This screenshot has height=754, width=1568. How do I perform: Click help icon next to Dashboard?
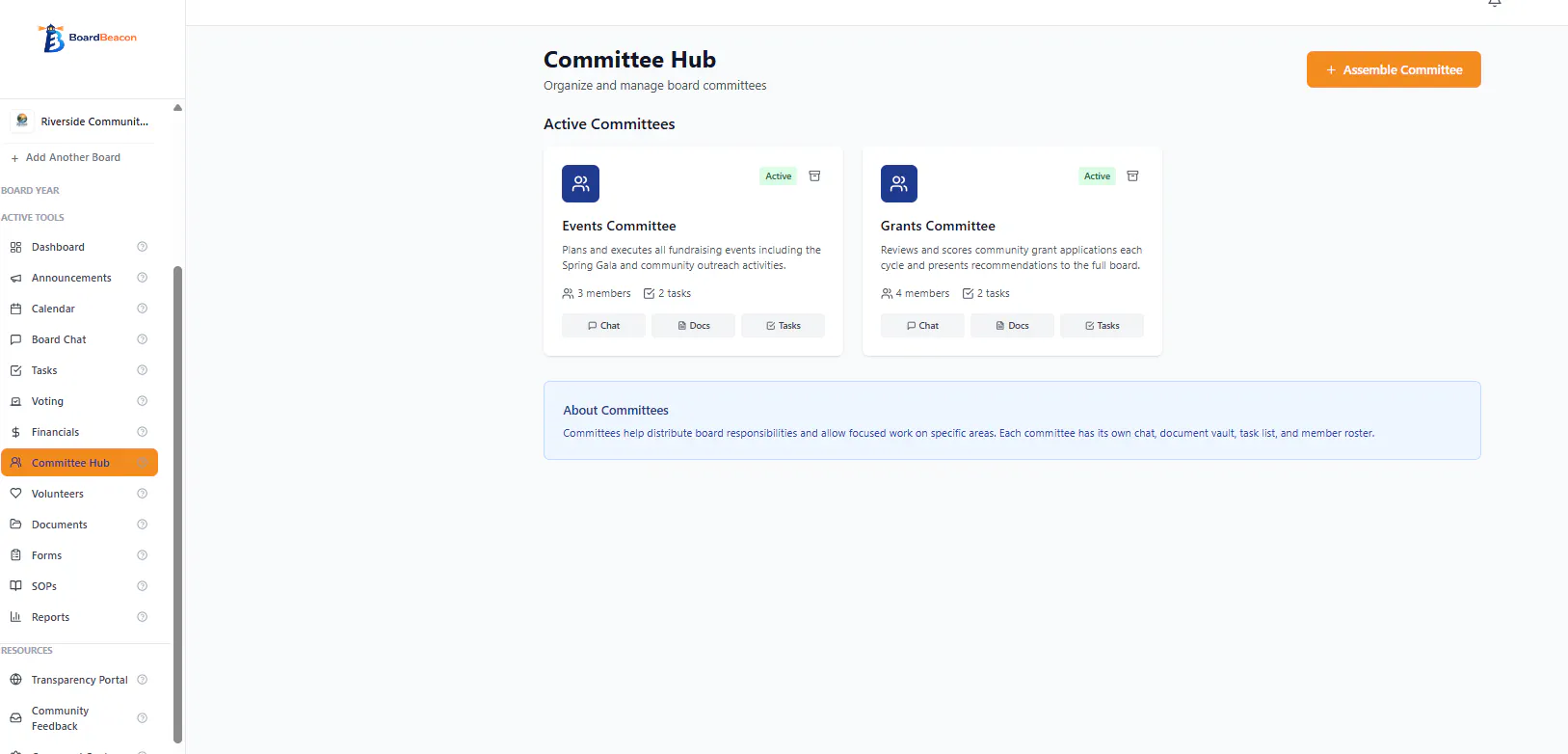(143, 247)
